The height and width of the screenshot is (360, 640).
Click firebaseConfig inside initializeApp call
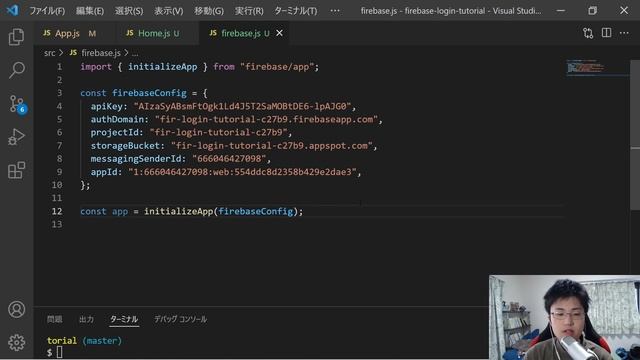point(256,211)
